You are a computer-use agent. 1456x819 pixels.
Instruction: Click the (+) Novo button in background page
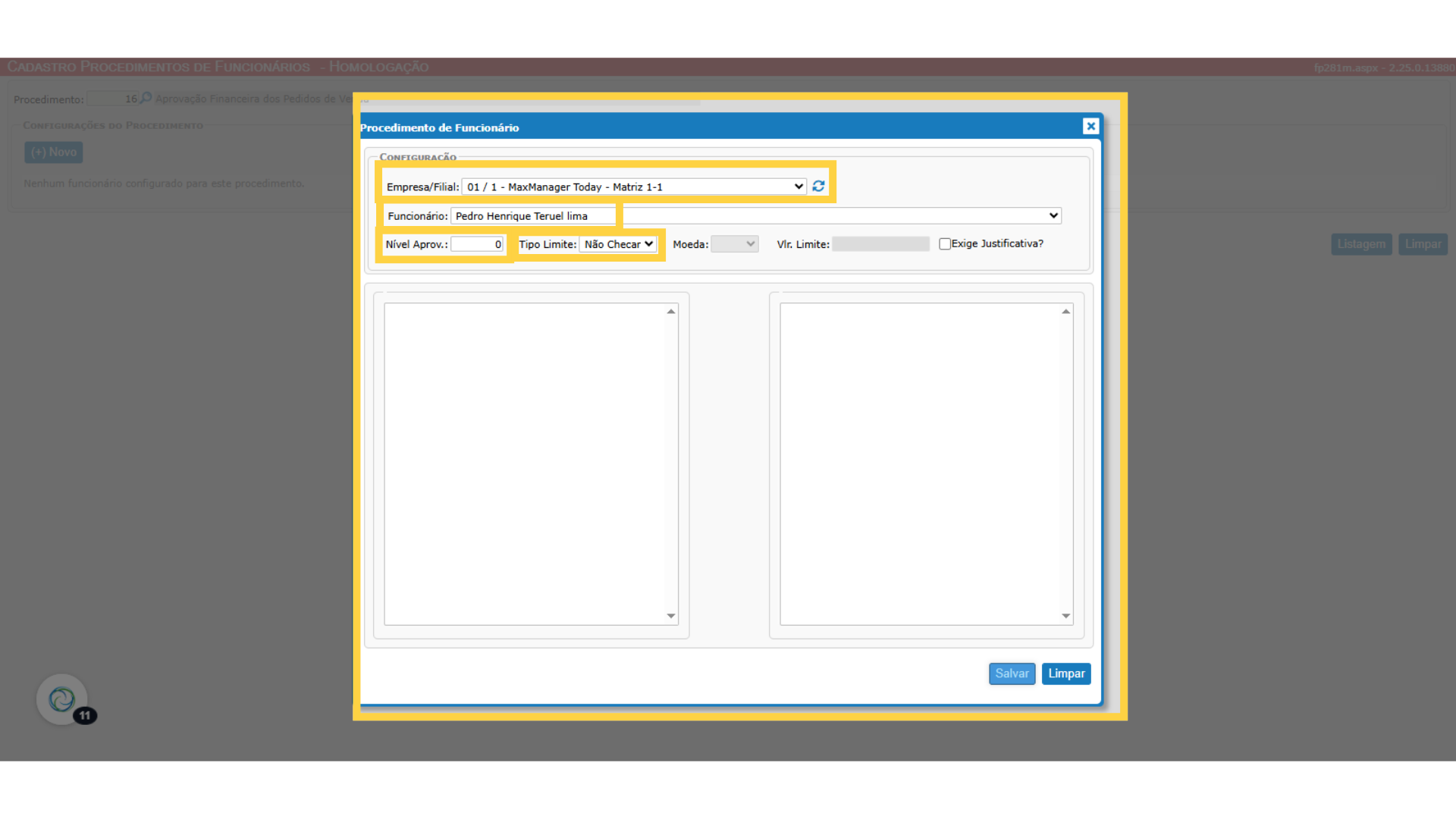click(x=54, y=152)
